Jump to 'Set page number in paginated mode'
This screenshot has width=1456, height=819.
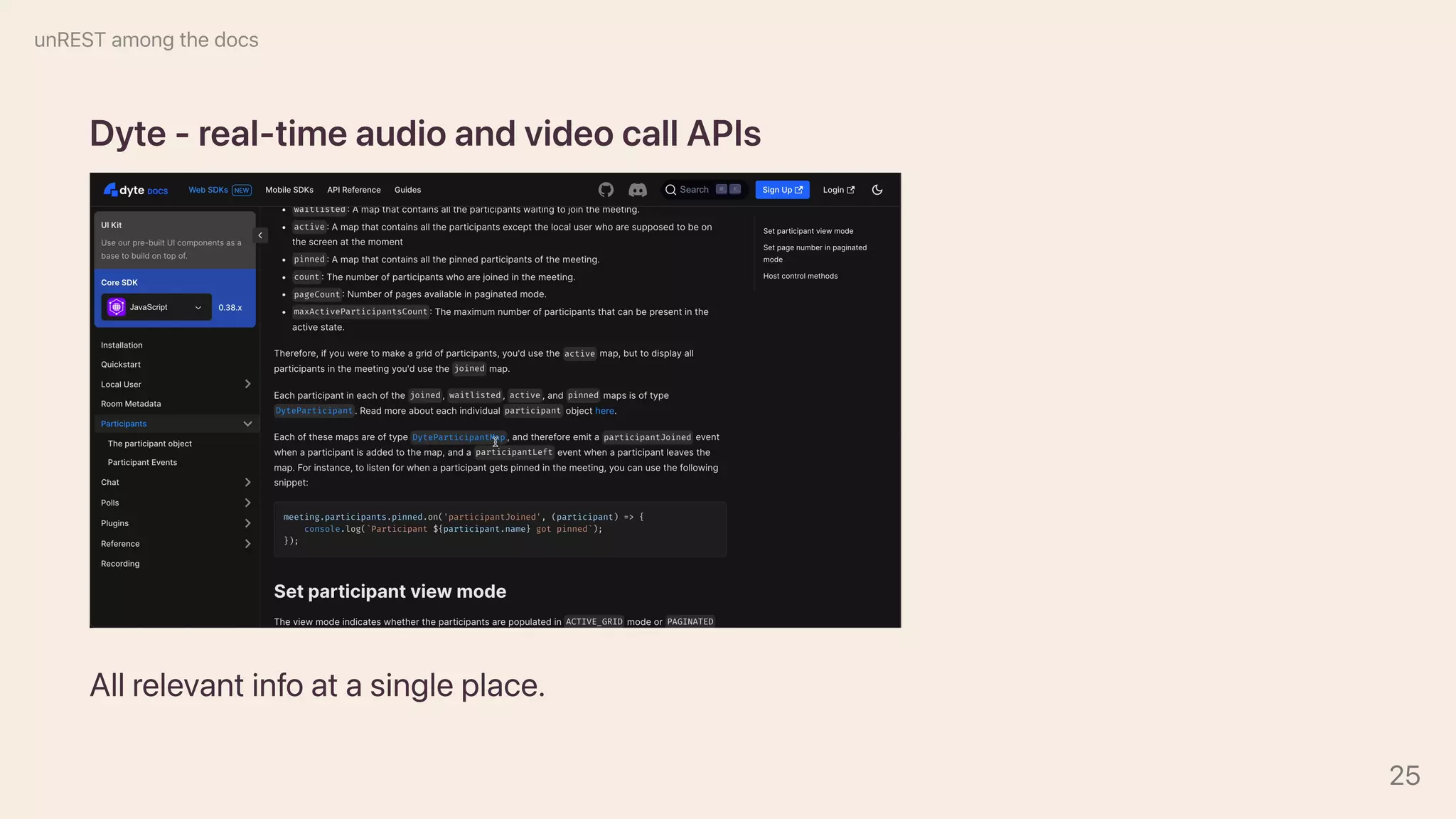(x=815, y=253)
